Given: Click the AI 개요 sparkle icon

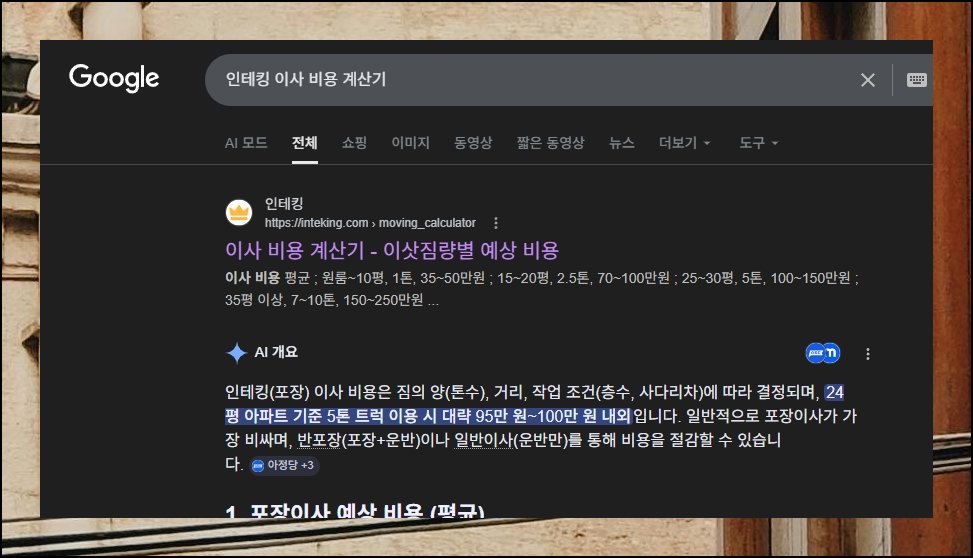Looking at the screenshot, I should coord(236,353).
